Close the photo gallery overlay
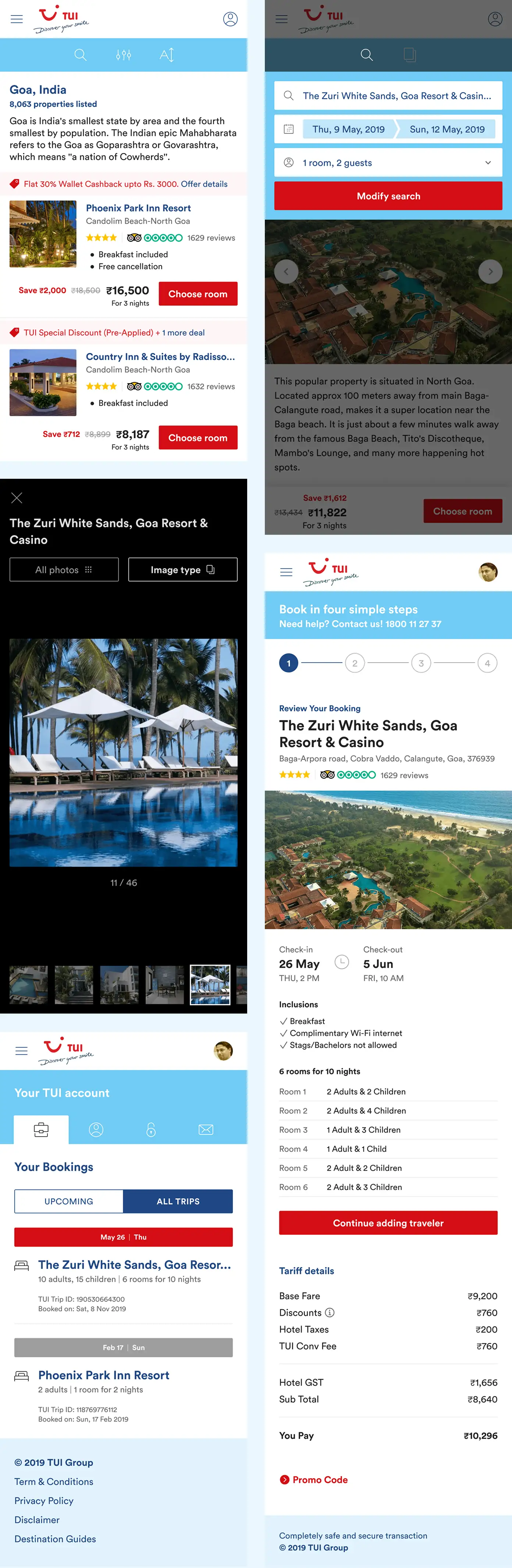 [17, 497]
